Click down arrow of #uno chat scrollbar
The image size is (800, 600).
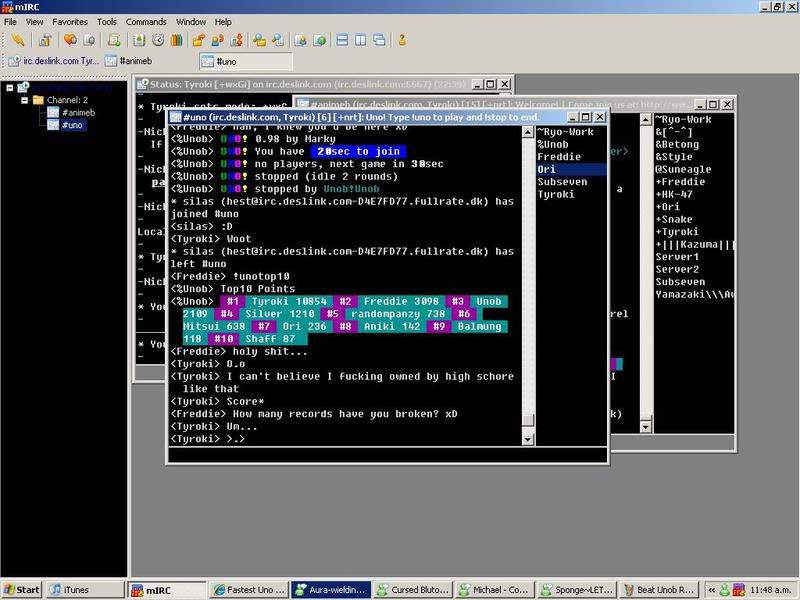528,439
